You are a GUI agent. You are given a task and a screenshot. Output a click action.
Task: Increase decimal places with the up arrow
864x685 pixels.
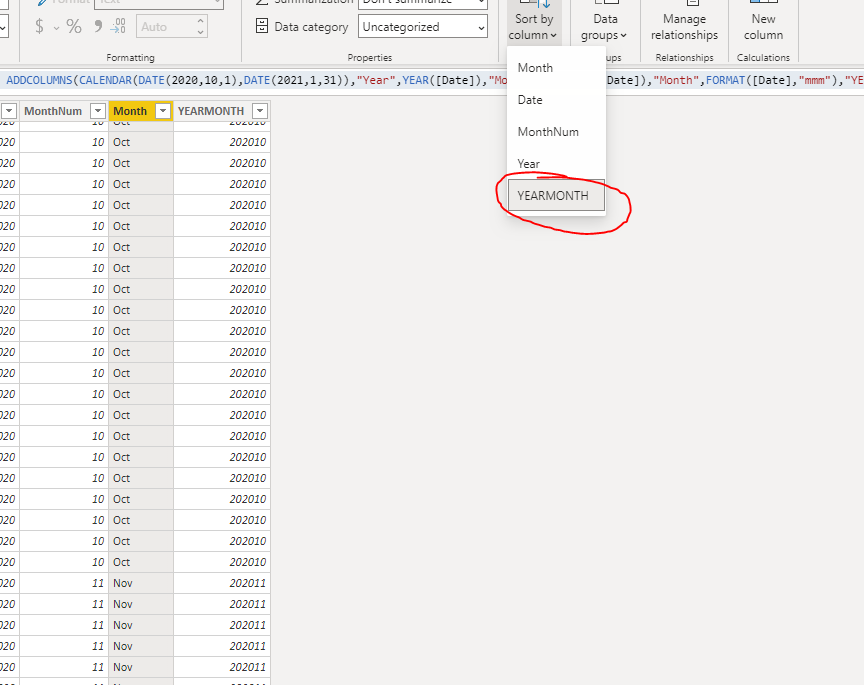click(201, 21)
